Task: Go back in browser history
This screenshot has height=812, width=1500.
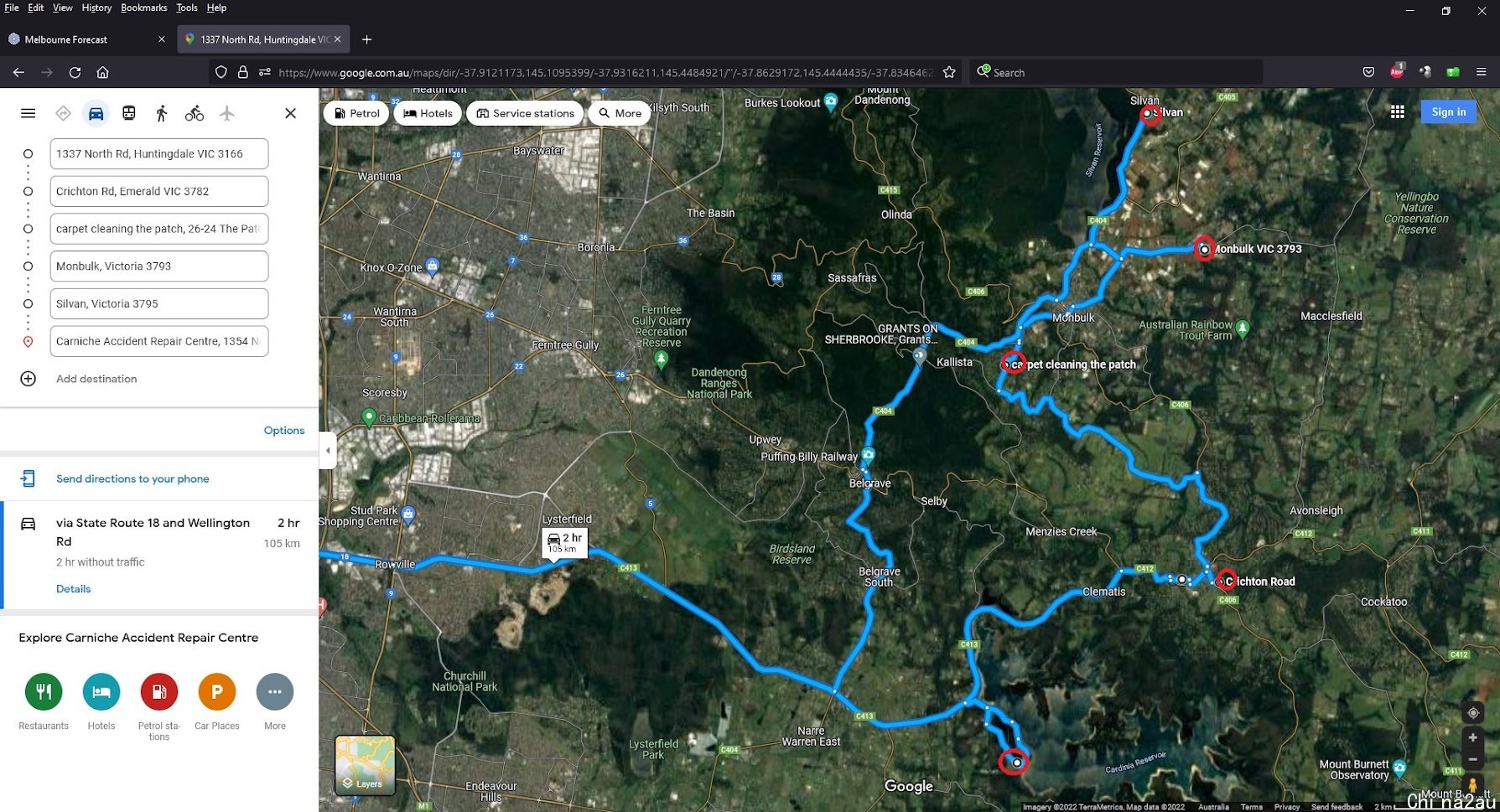Action: click(x=18, y=72)
